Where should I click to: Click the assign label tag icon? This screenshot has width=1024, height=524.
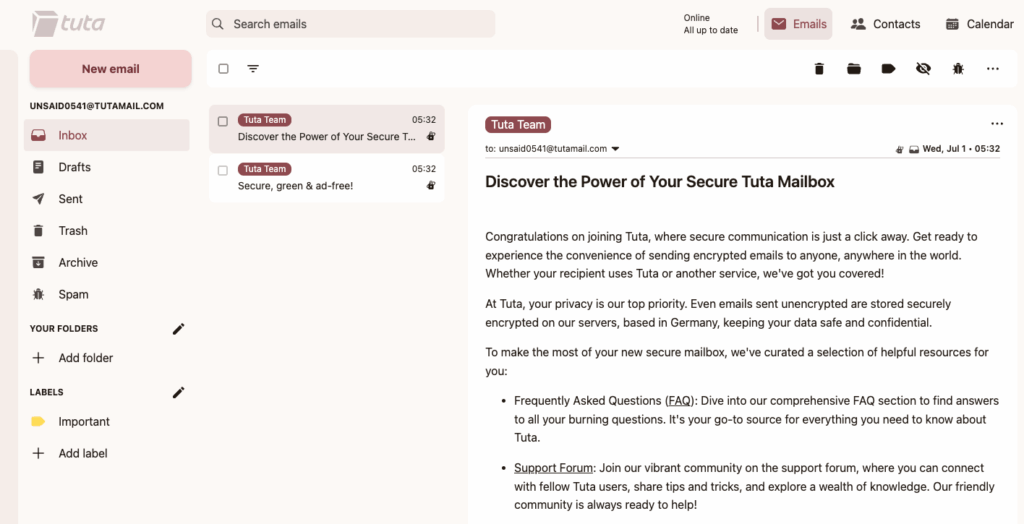coord(888,69)
